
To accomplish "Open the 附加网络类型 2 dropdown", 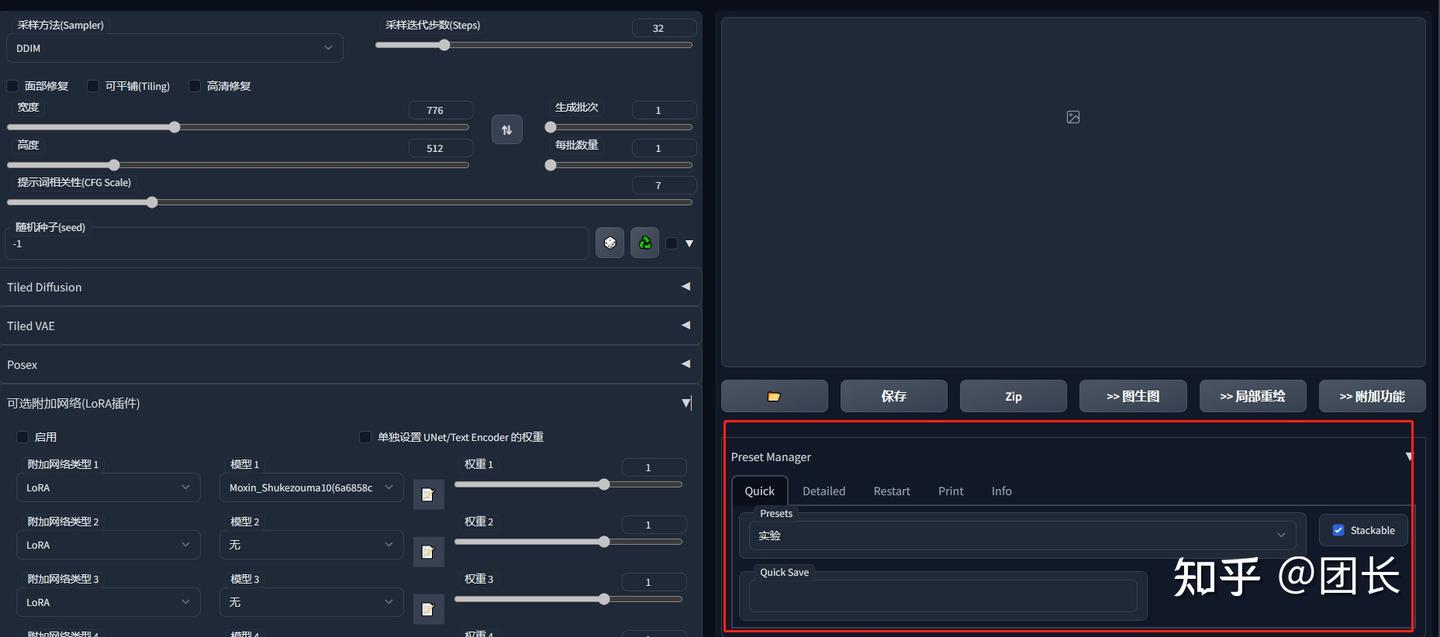I will click(108, 544).
